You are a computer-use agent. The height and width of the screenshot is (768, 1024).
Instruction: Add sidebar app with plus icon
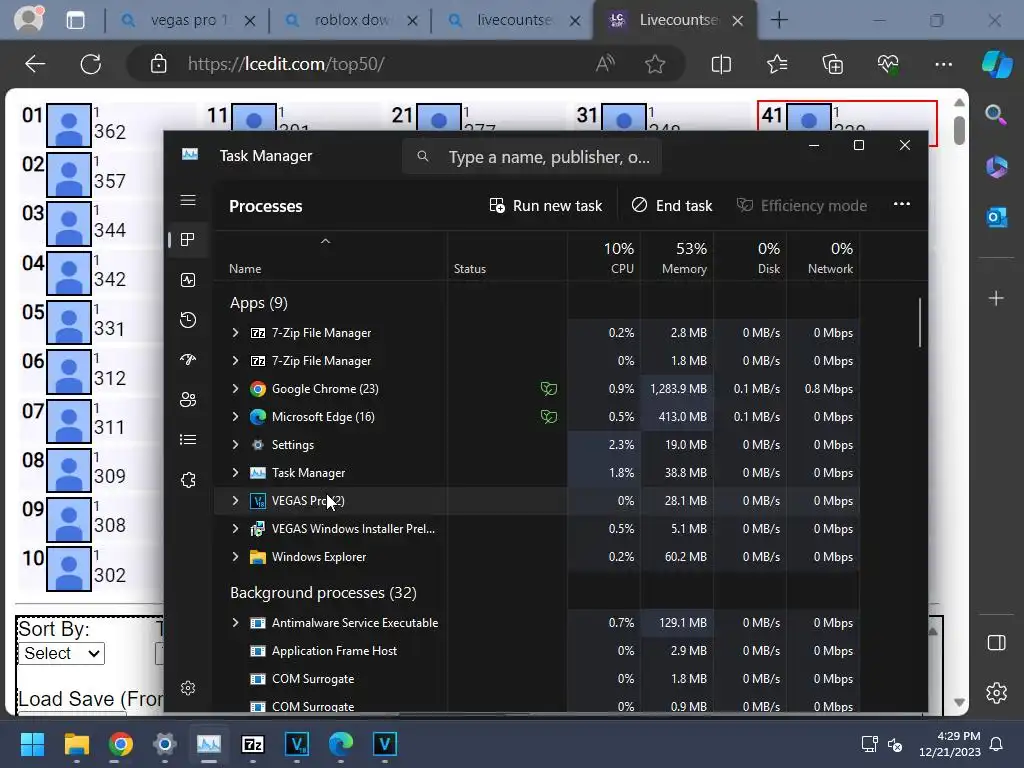996,298
